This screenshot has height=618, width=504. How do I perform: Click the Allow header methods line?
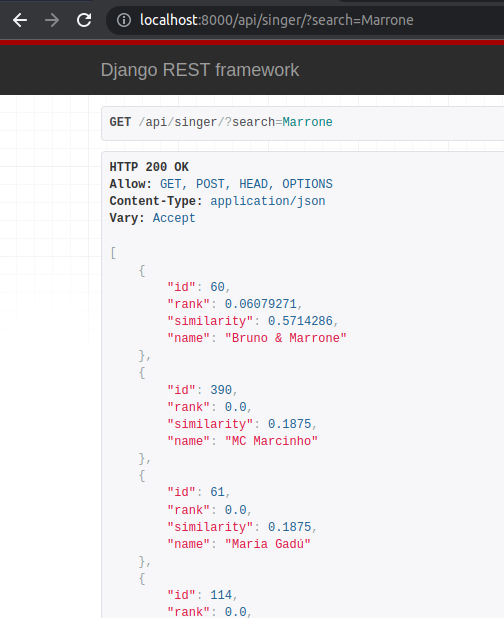click(221, 184)
